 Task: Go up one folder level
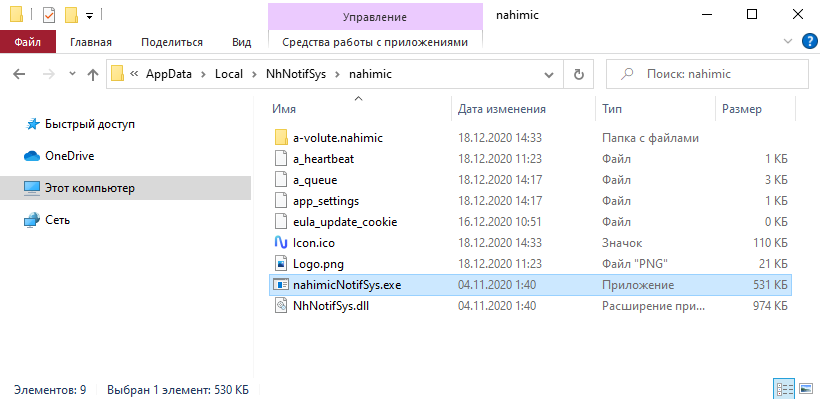click(93, 74)
